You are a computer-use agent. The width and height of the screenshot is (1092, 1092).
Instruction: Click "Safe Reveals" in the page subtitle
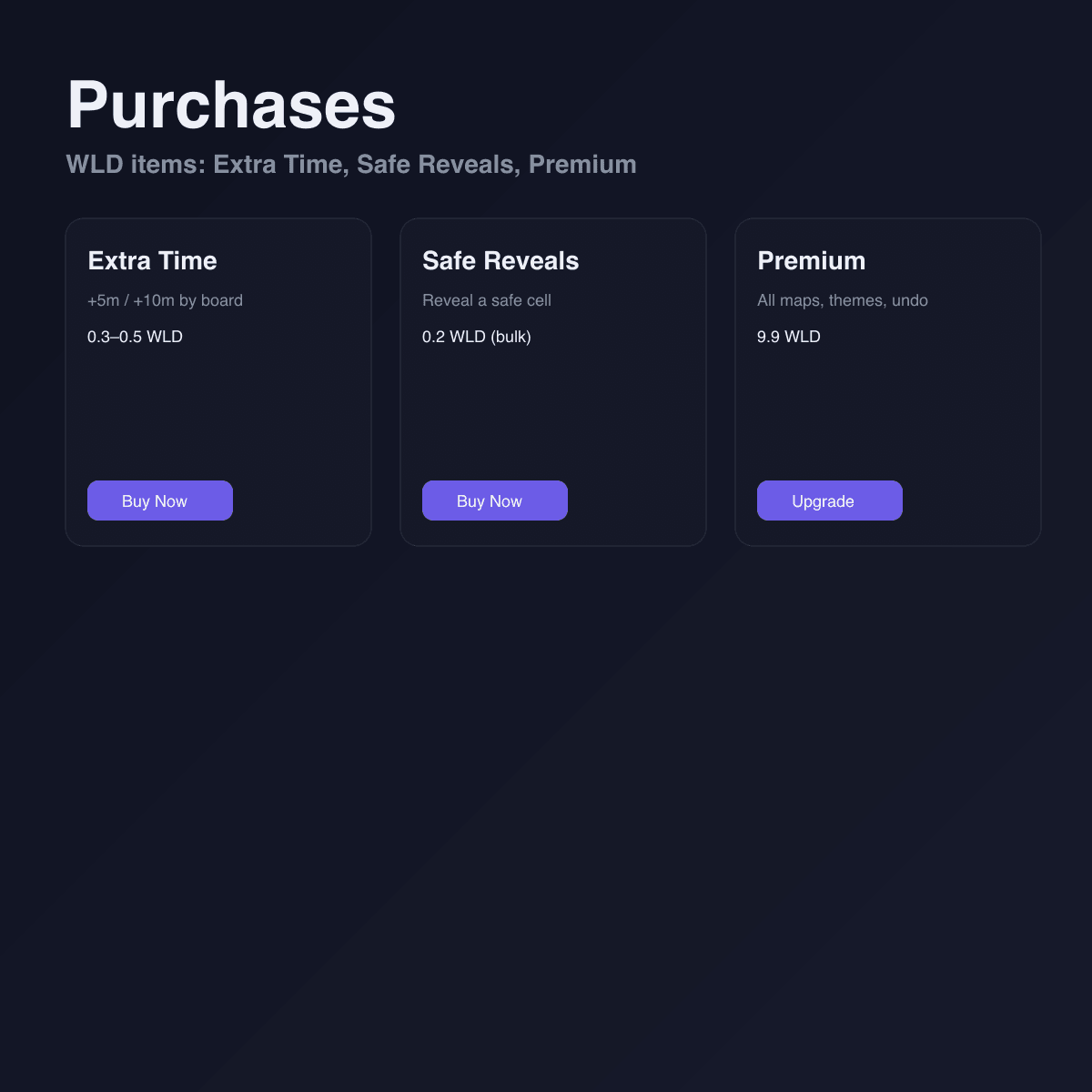[x=435, y=165]
